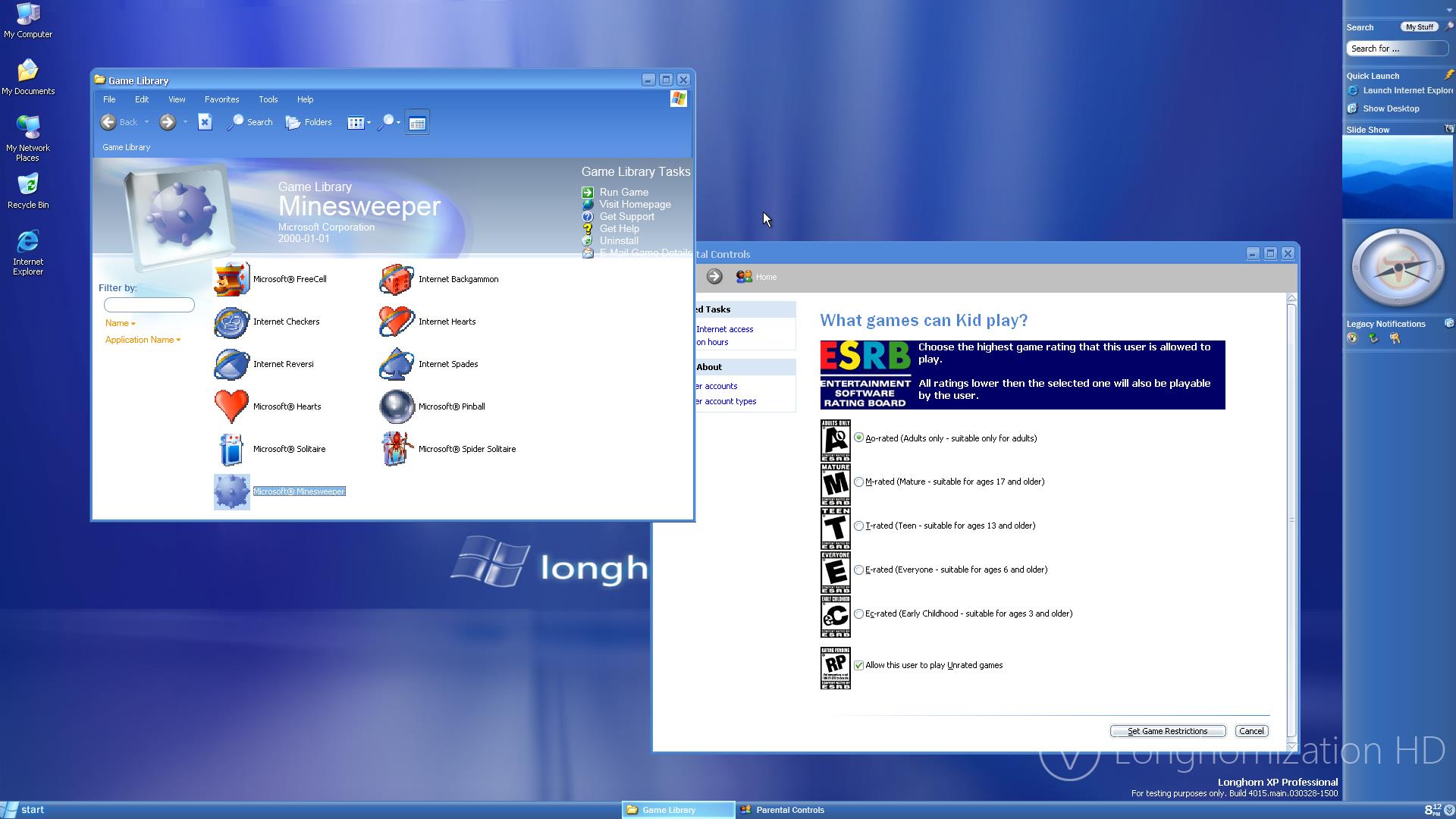Open the Favorites menu
This screenshot has height=819, width=1456.
[221, 99]
